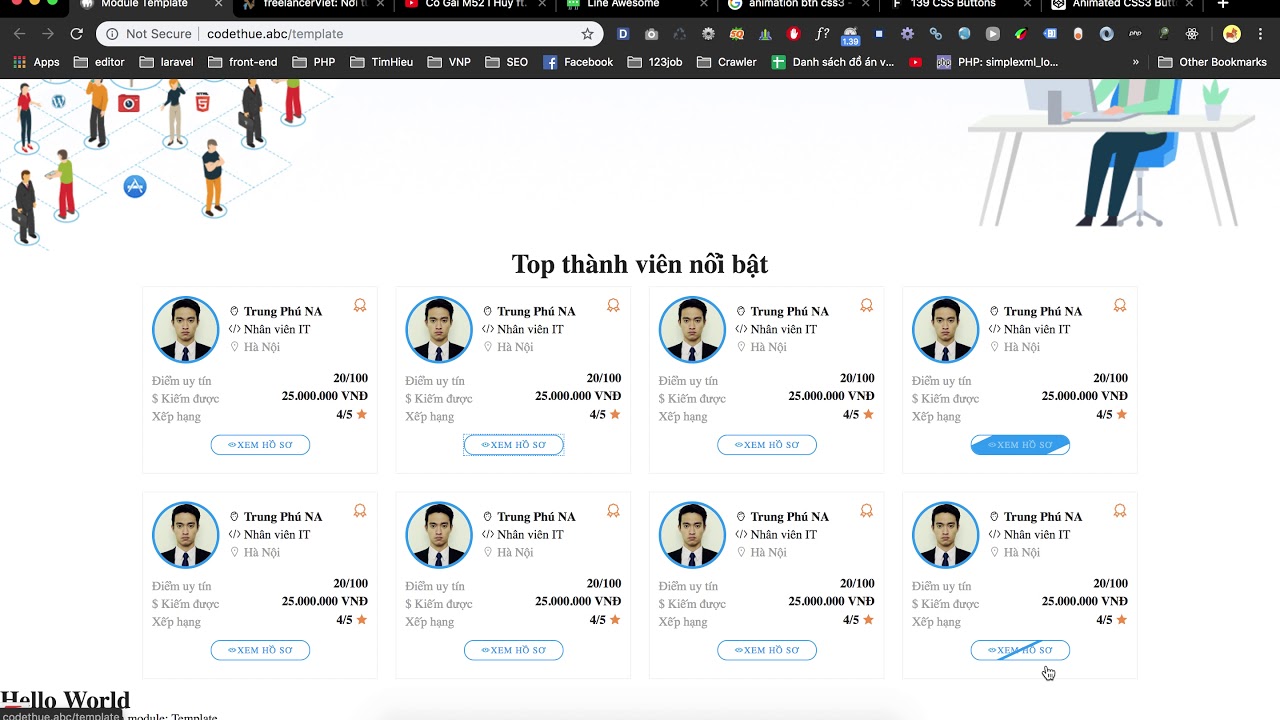Click the award badge on last bottom-row card
Screen dimensions: 1280x720
click(1120, 510)
